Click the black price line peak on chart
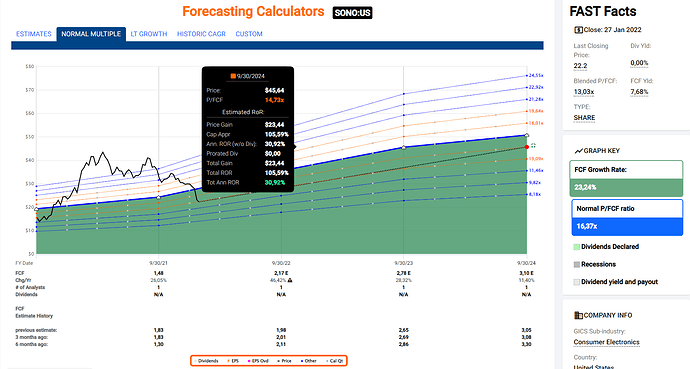The image size is (690, 369). pos(103,153)
